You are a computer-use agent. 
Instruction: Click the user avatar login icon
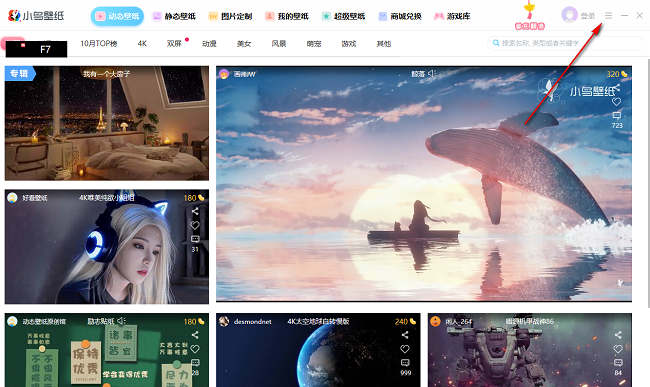click(569, 15)
